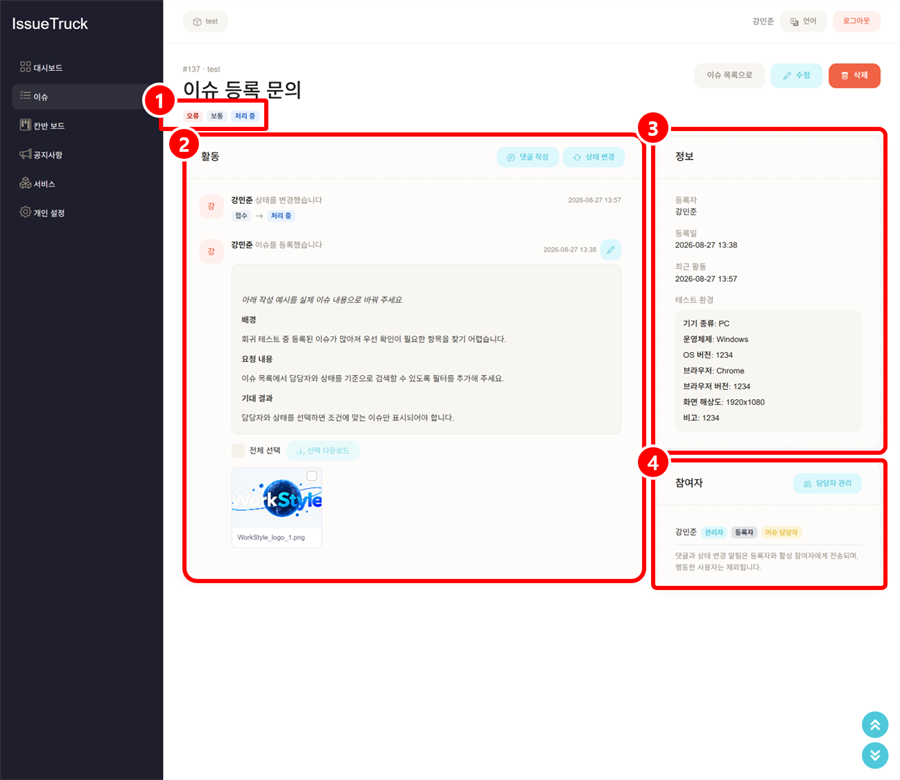The height and width of the screenshot is (780, 900).
Task: Click the 이슈 등록 문의 title
Action: click(x=242, y=90)
